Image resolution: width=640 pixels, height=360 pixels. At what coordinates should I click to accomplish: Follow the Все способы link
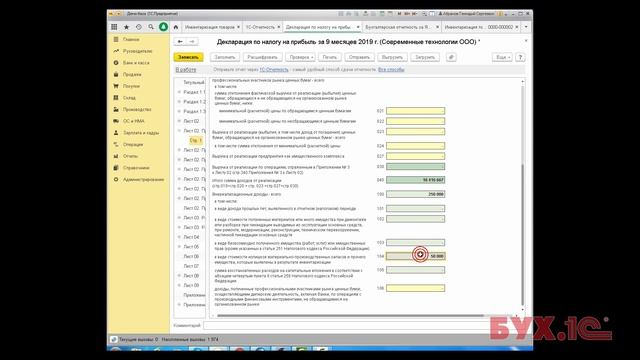click(x=391, y=70)
